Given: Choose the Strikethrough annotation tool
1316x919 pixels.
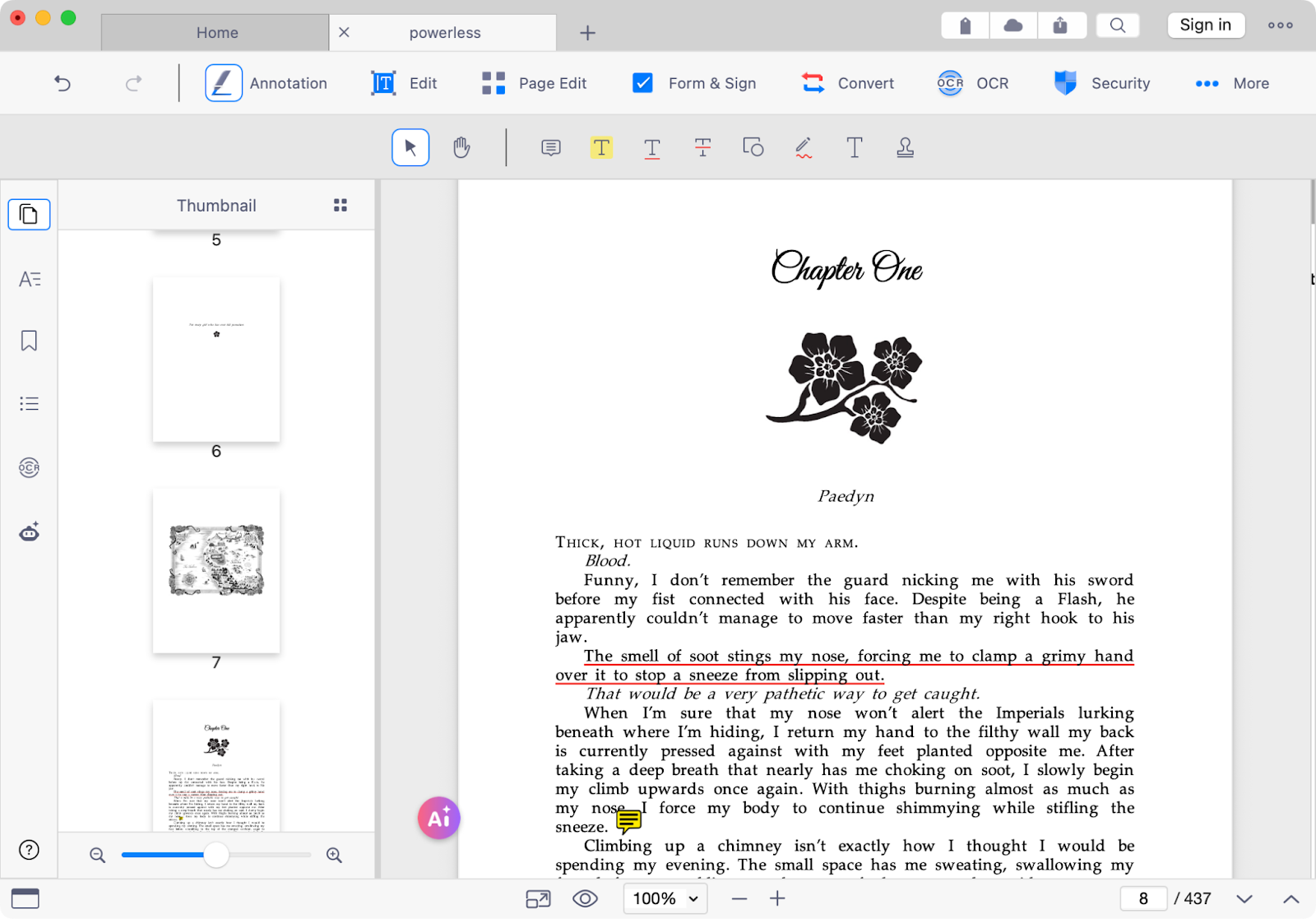Looking at the screenshot, I should [x=702, y=148].
